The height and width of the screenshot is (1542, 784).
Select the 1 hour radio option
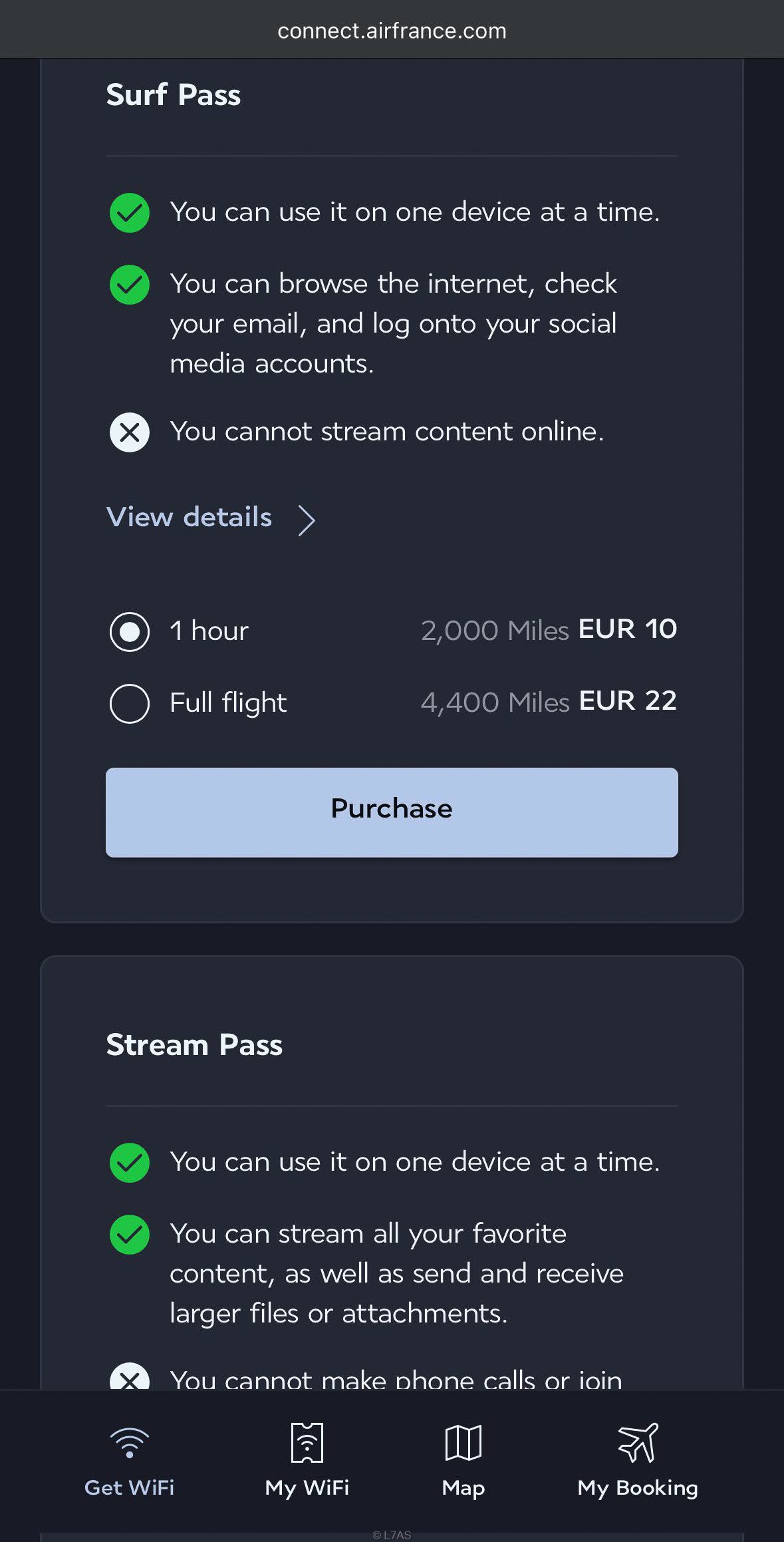point(130,631)
